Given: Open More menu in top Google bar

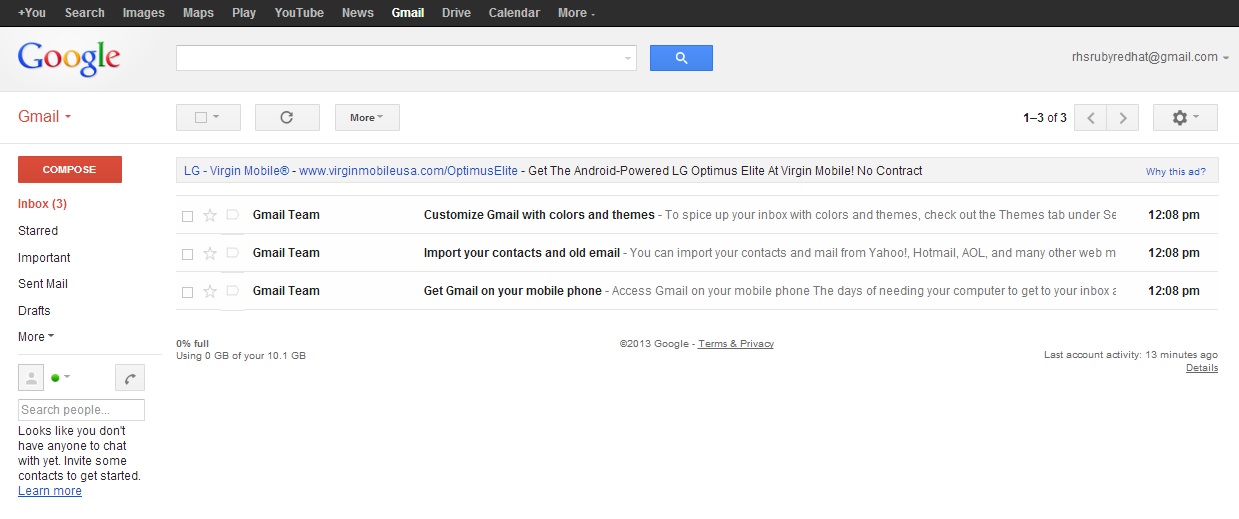Looking at the screenshot, I should [576, 13].
